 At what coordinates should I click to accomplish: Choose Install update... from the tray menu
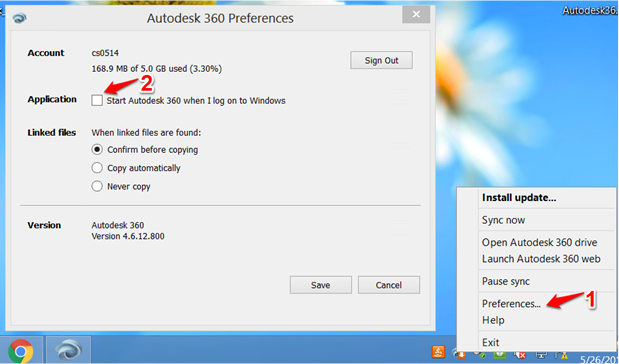[519, 197]
